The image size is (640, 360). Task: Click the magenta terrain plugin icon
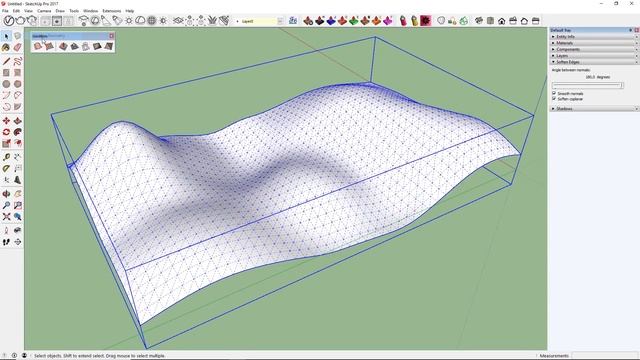pos(388,20)
